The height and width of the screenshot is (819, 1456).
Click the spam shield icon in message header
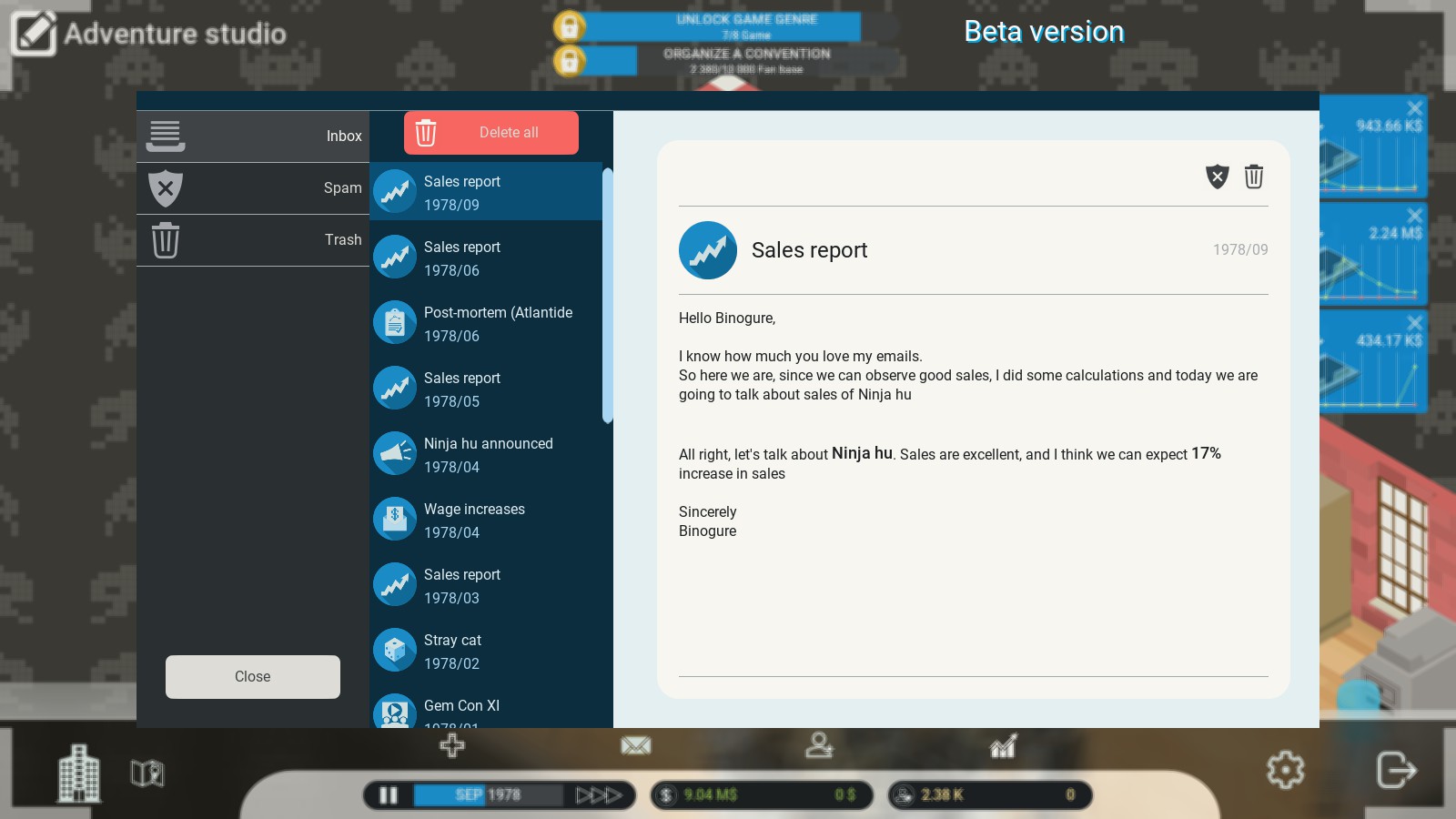pos(1217,177)
